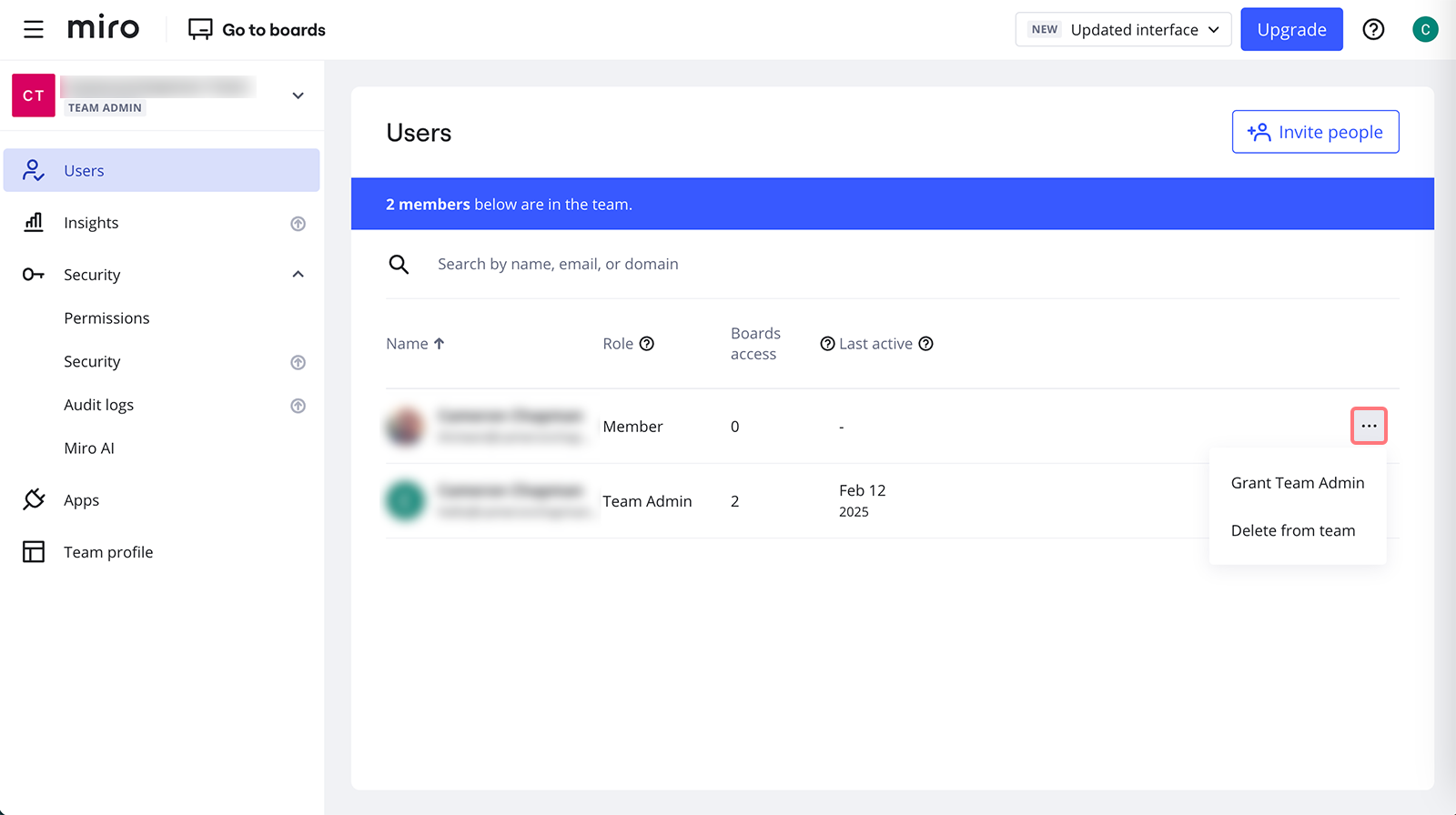The image size is (1456, 815).
Task: Open the help question mark icon
Action: tap(1373, 30)
